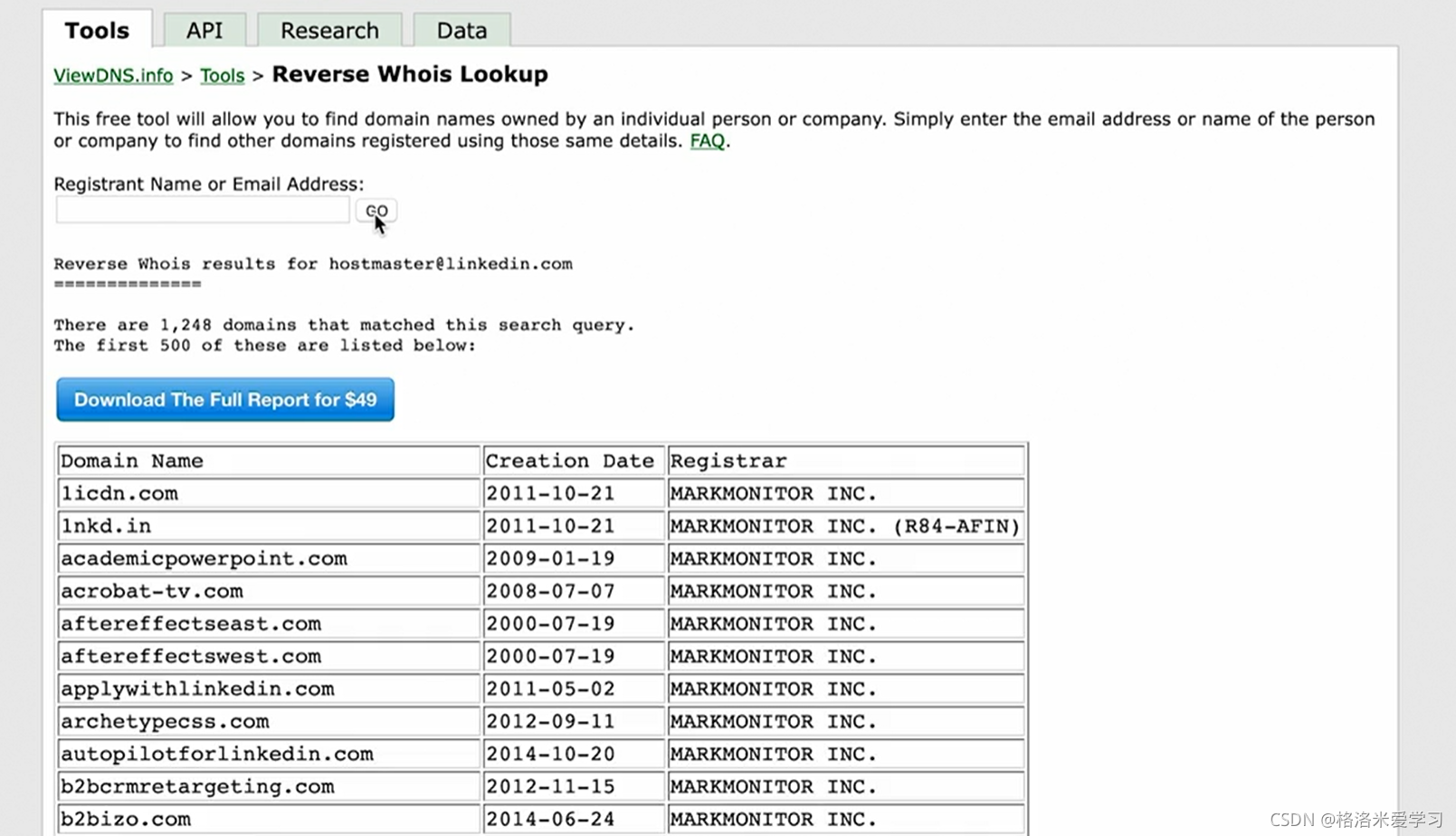The width and height of the screenshot is (1456, 836).
Task: Select the licdn.com domain cell
Action: coord(269,493)
